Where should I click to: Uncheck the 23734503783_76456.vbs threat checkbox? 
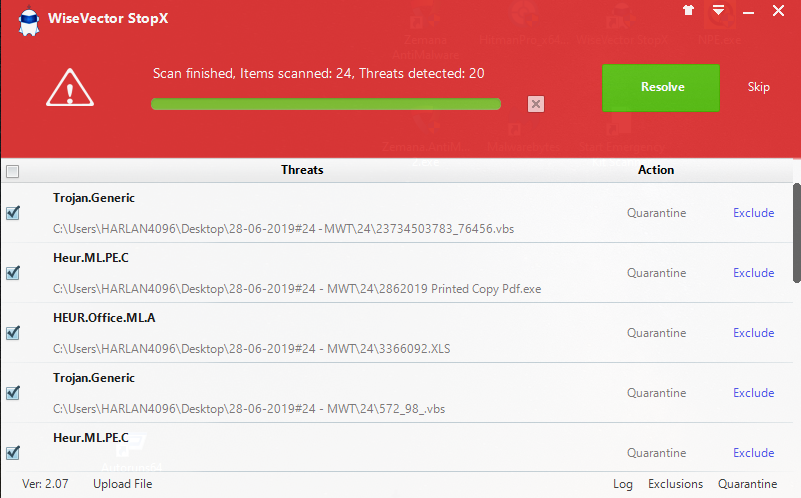pyautogui.click(x=13, y=212)
